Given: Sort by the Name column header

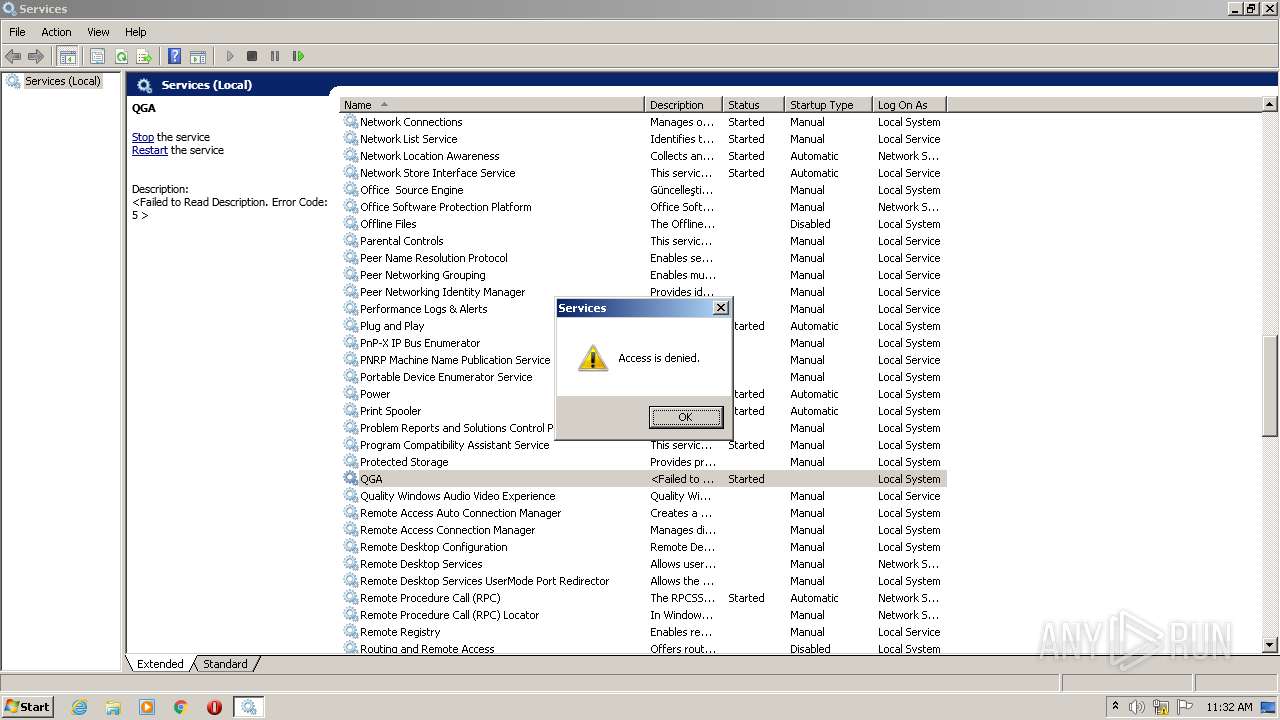Looking at the screenshot, I should (492, 104).
